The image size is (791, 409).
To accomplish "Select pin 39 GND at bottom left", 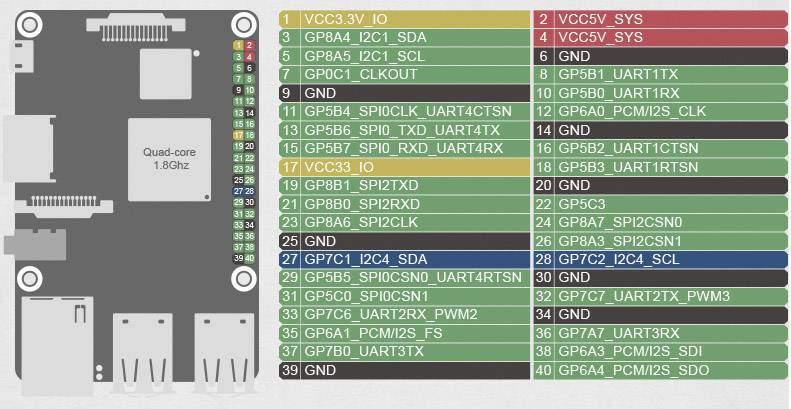I will 403,370.
